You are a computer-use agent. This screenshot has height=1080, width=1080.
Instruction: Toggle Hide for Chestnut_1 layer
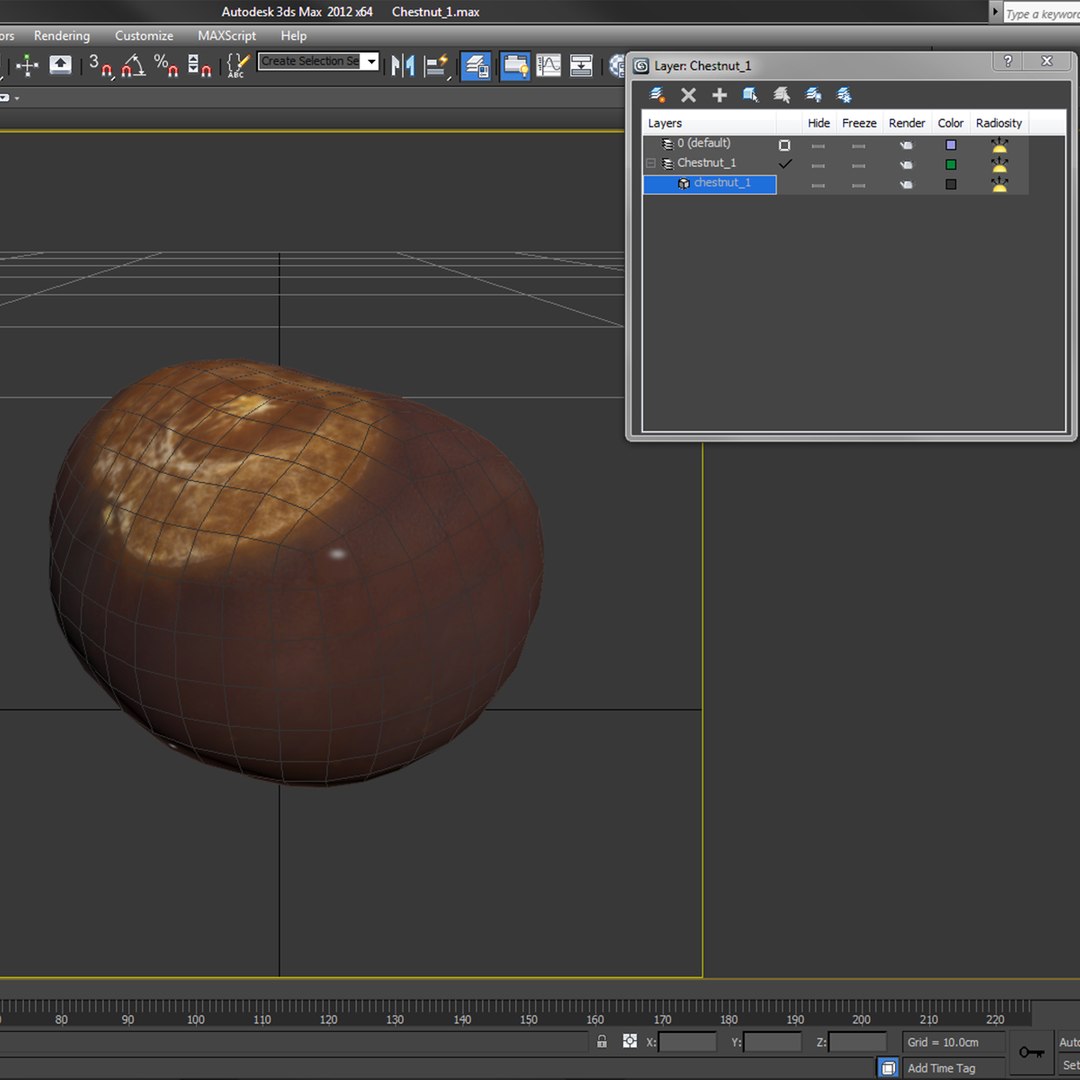click(818, 165)
